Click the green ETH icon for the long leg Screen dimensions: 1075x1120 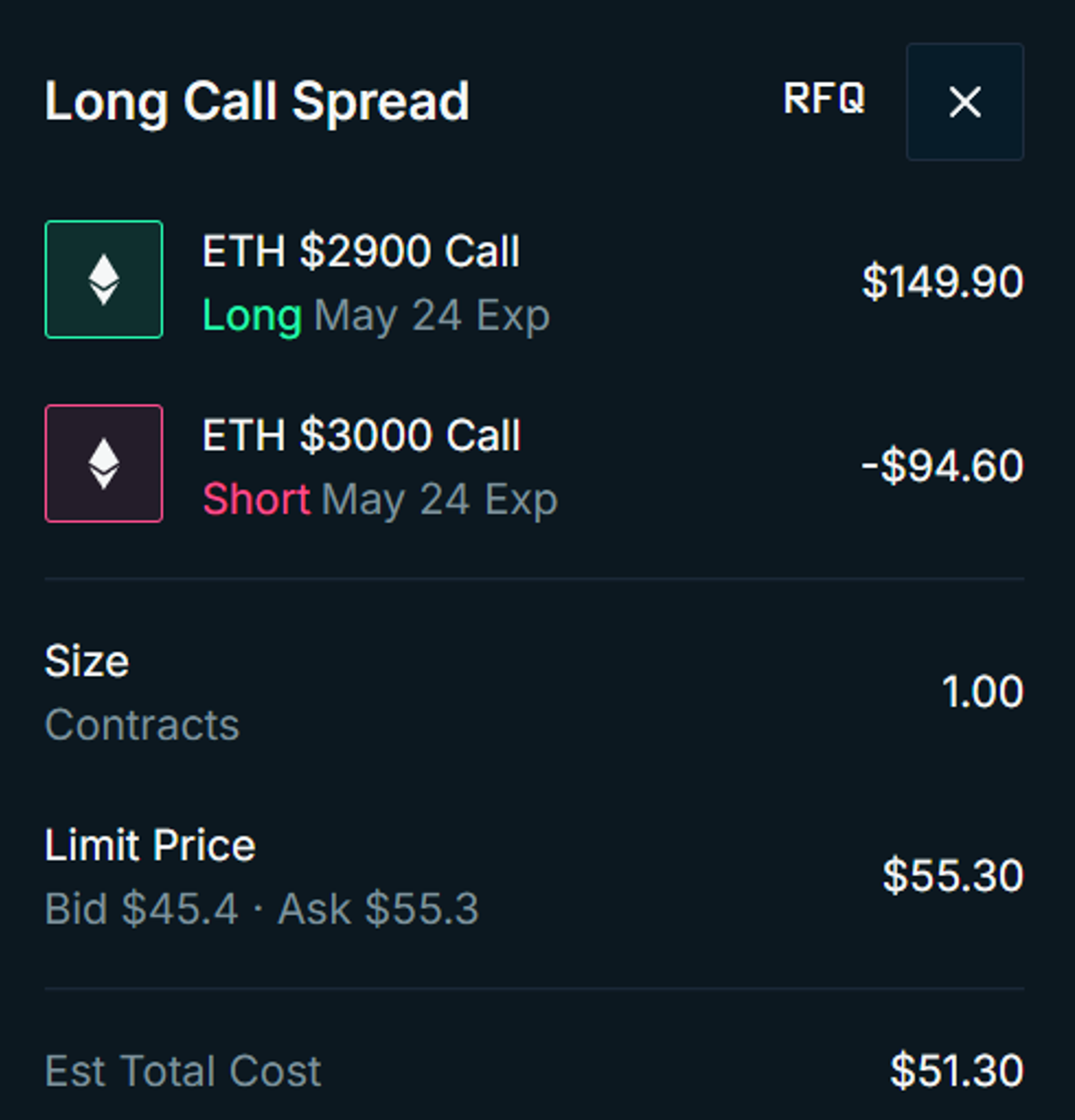[x=104, y=279]
